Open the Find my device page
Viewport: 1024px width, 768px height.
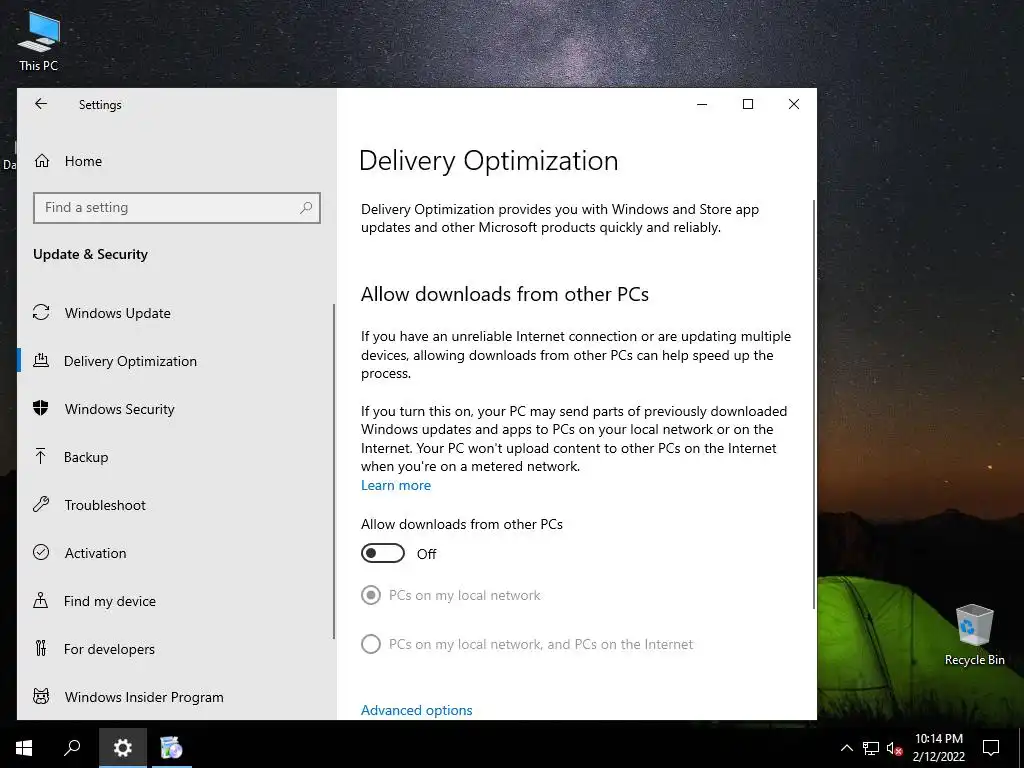click(x=110, y=601)
